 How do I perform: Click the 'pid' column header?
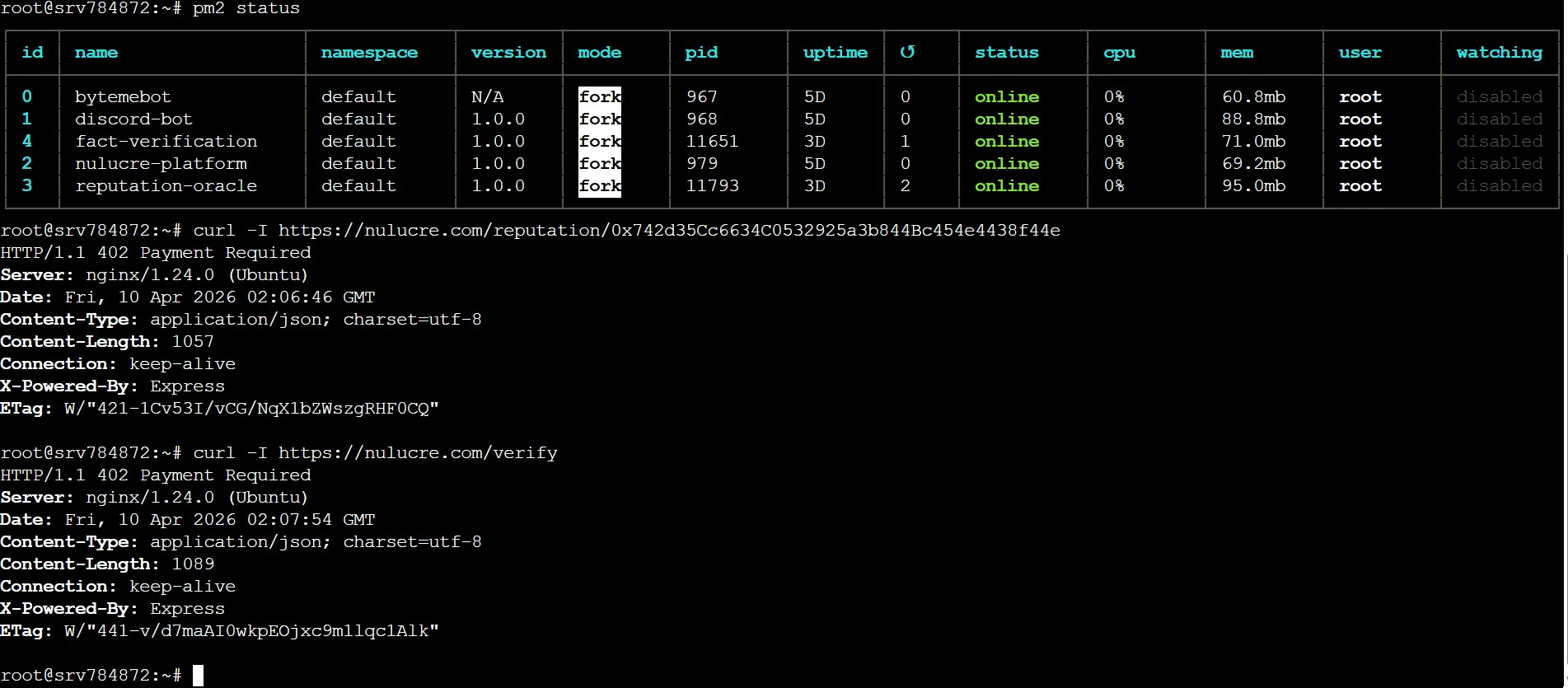point(701,53)
